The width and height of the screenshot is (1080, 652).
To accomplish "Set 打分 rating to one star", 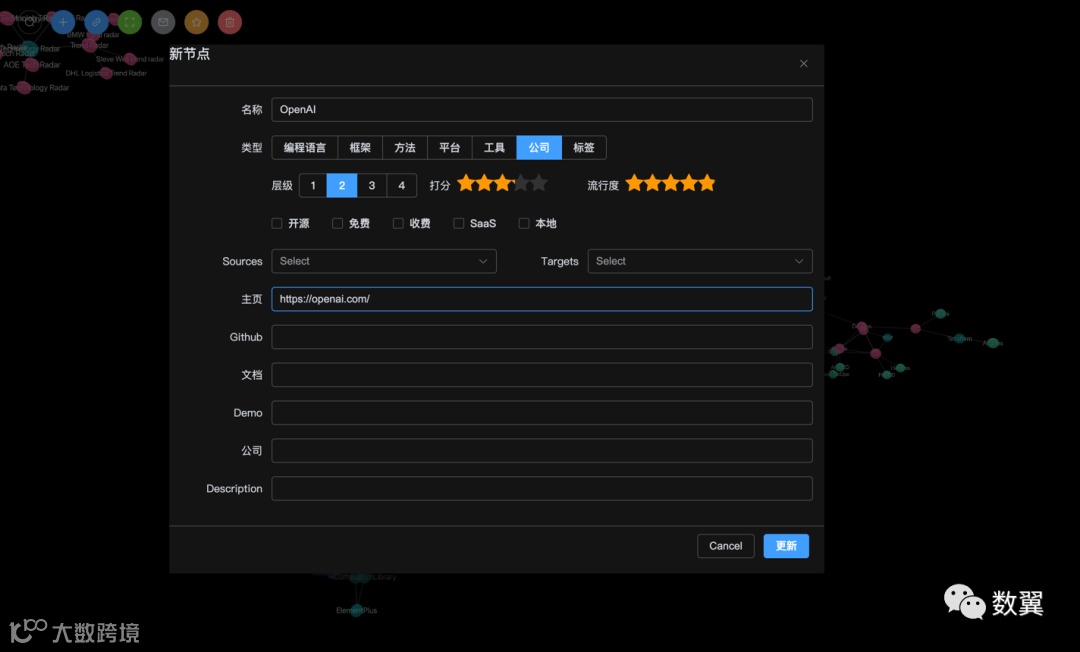I will [466, 183].
